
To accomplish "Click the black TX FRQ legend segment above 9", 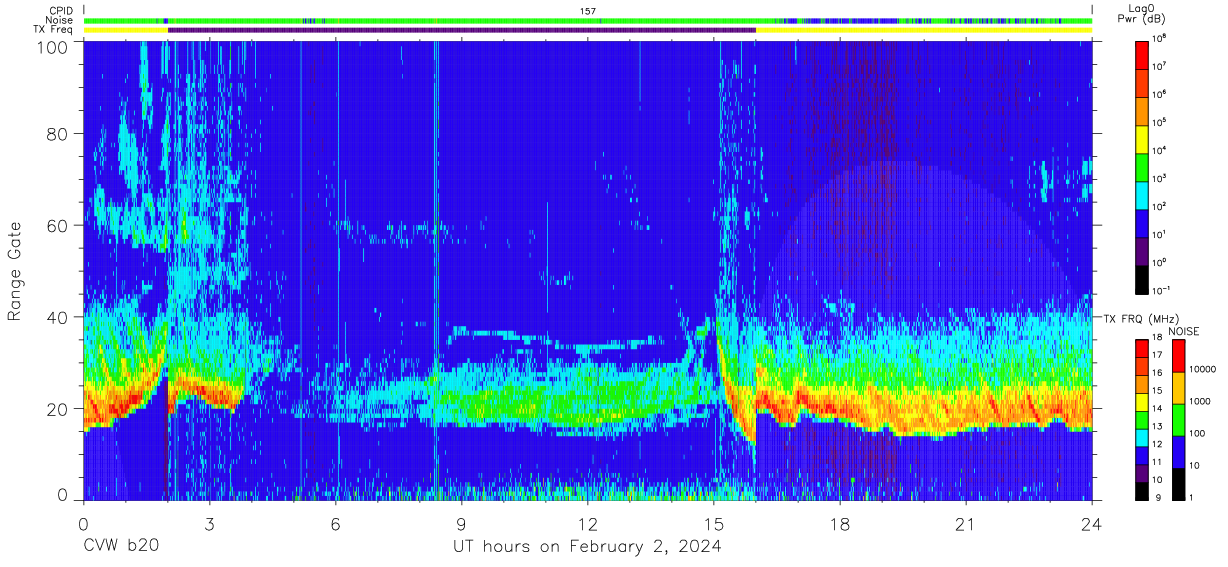I will (x=1142, y=490).
